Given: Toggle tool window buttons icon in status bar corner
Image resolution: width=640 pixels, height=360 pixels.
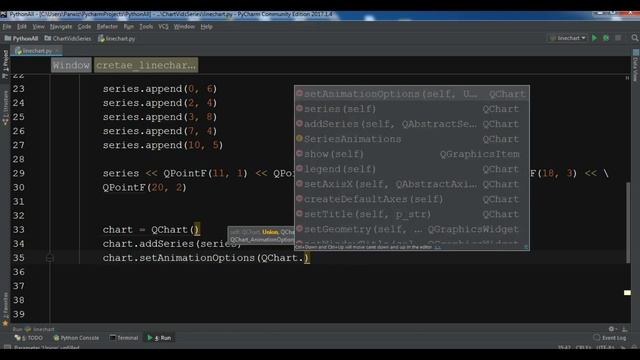Looking at the screenshot, I should (7, 348).
